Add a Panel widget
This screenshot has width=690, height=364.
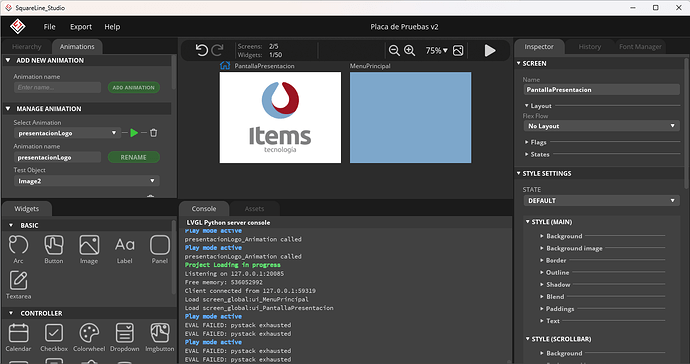tap(160, 249)
